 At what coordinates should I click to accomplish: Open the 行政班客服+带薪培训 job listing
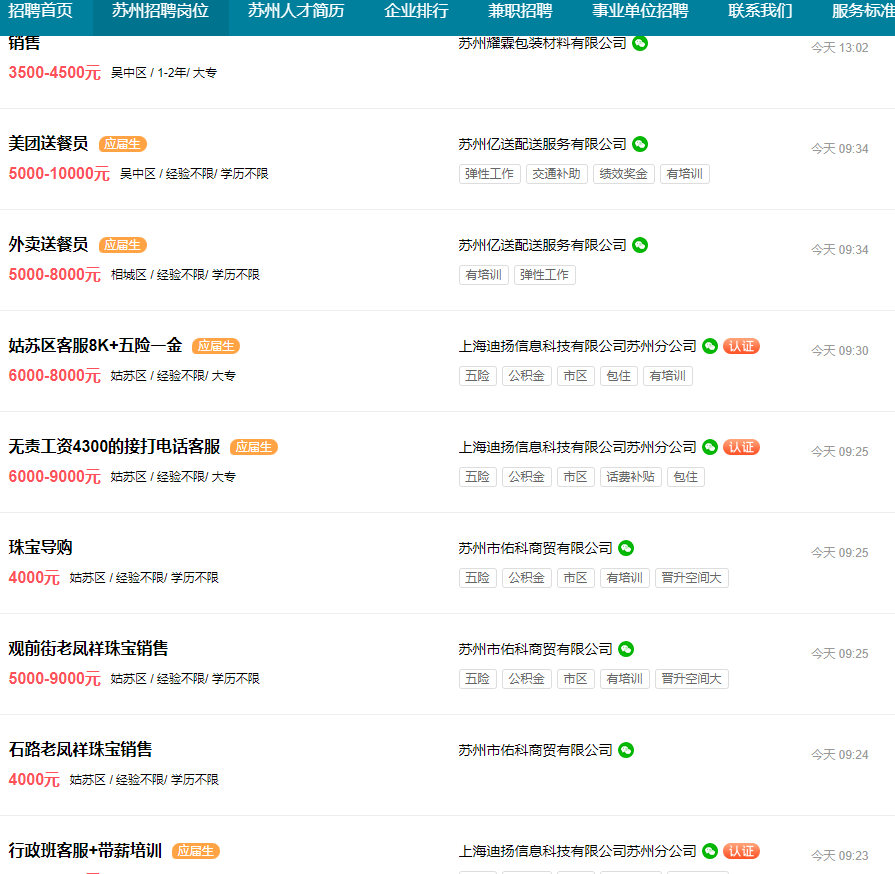[x=85, y=851]
